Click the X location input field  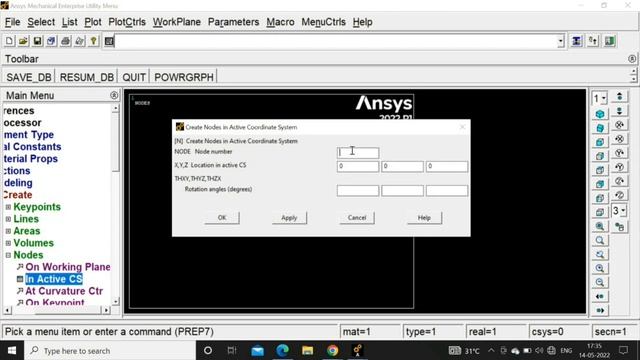358,166
